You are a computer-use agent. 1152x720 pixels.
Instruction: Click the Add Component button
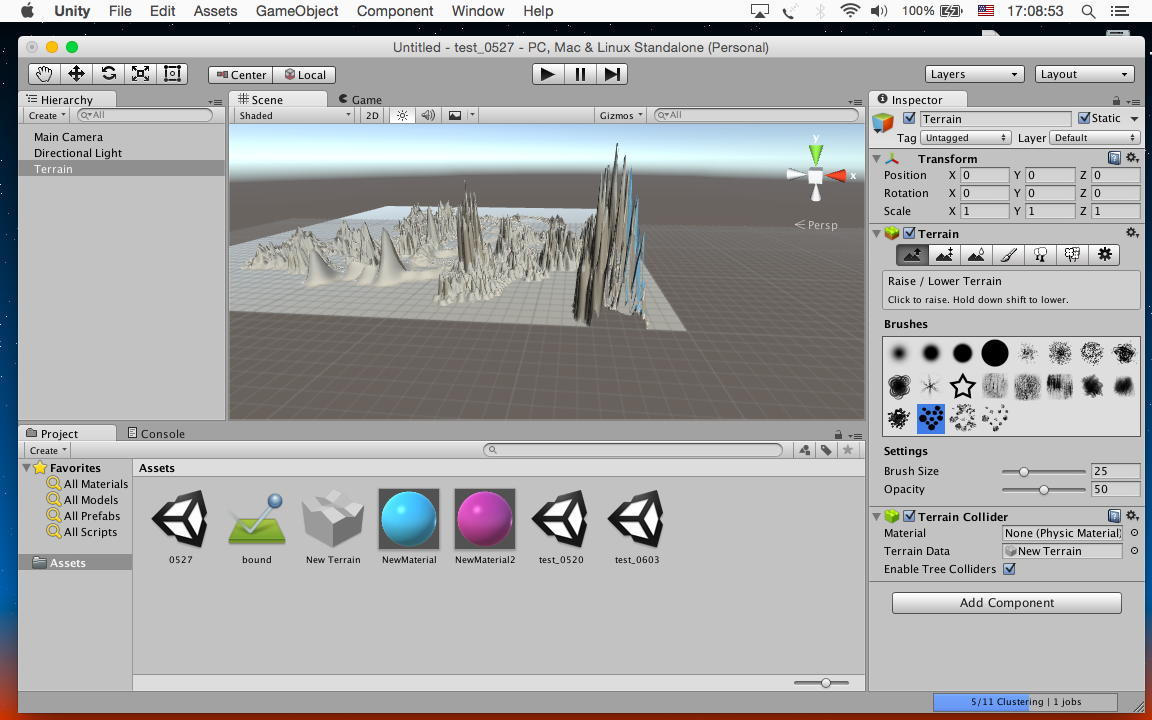tap(1006, 603)
